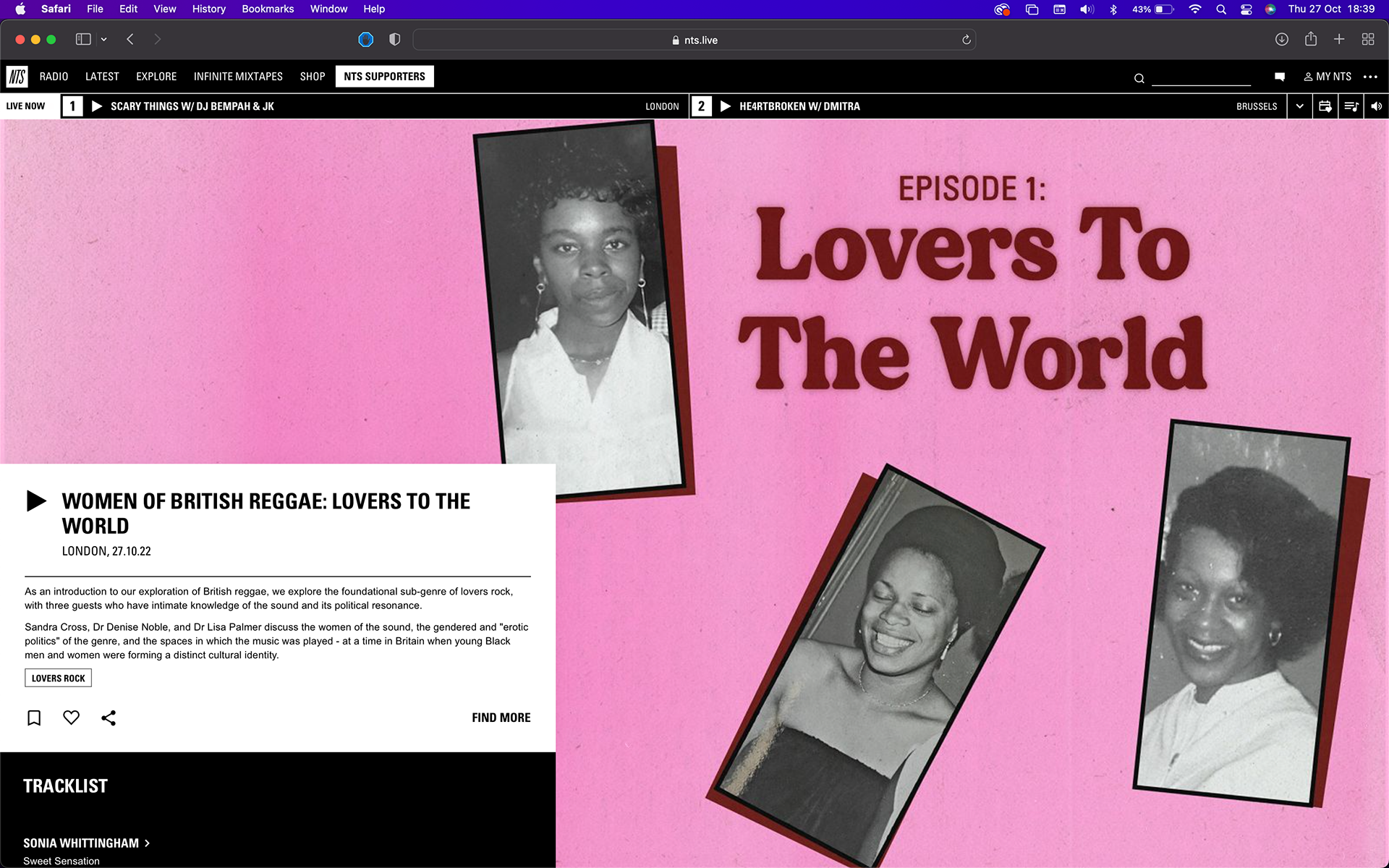Open the Safari sidebar options dropdown arrow

(x=104, y=40)
